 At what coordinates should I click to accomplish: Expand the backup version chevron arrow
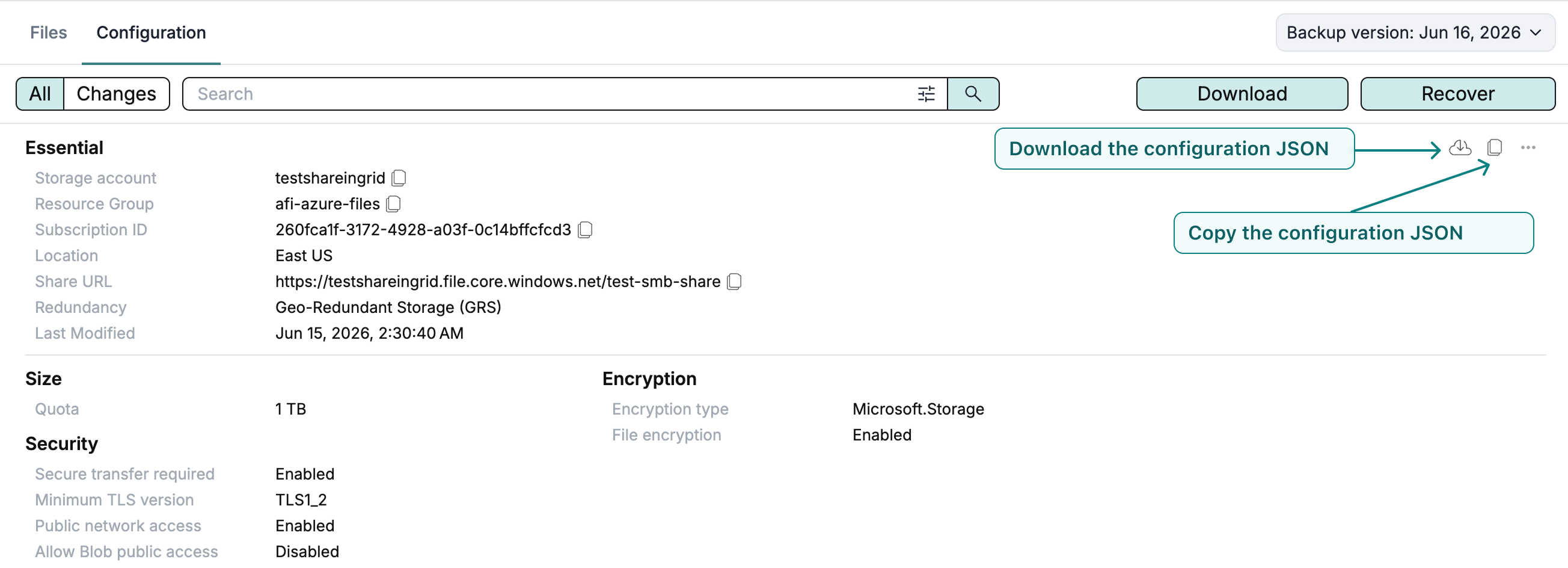click(1536, 32)
